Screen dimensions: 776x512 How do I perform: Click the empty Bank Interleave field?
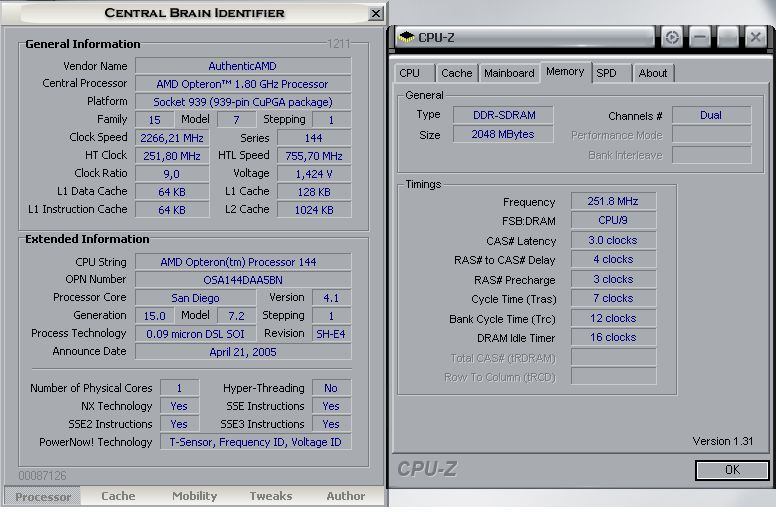click(711, 154)
